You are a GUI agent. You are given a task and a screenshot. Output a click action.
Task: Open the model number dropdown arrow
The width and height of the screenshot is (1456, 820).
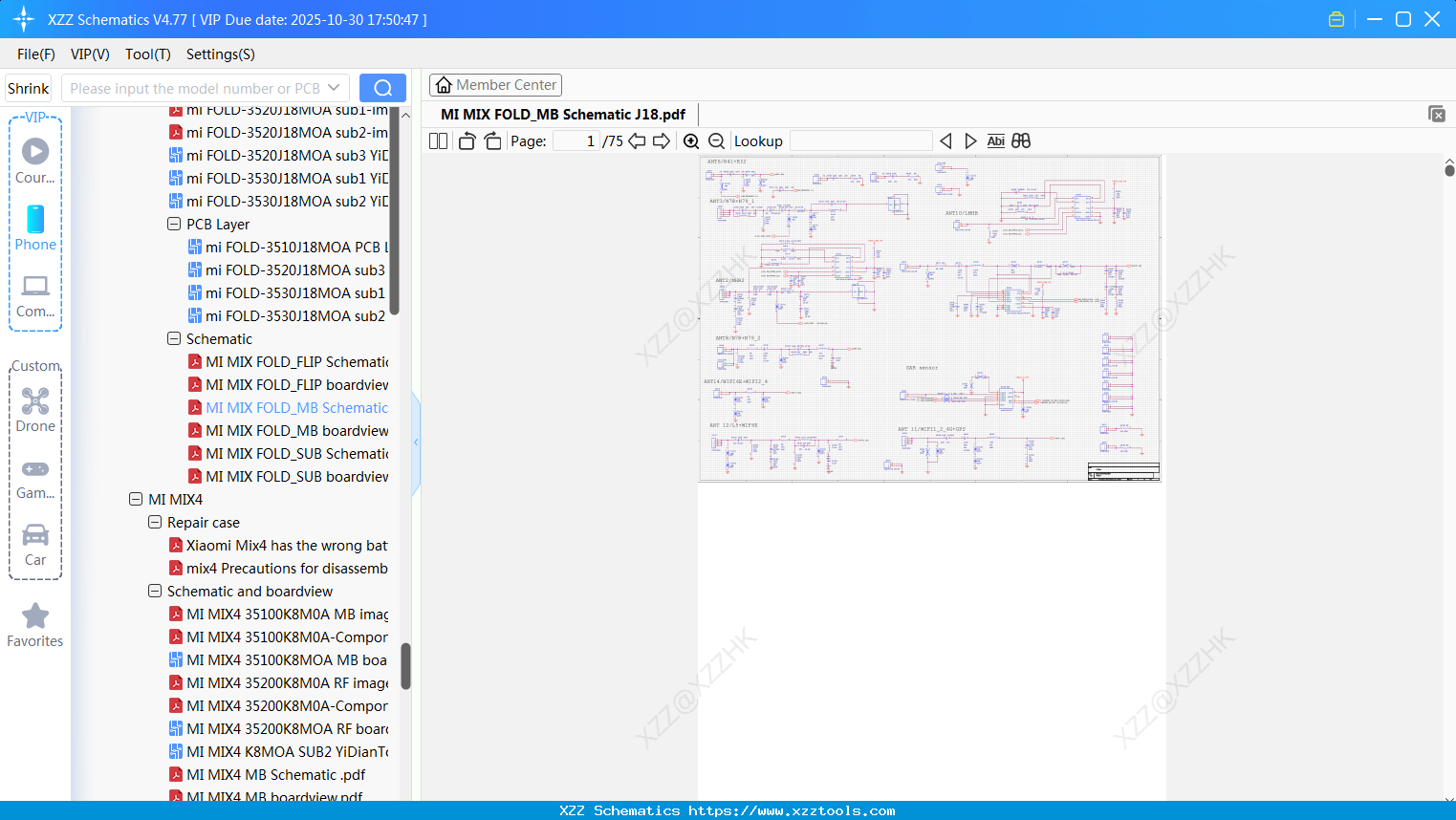334,88
